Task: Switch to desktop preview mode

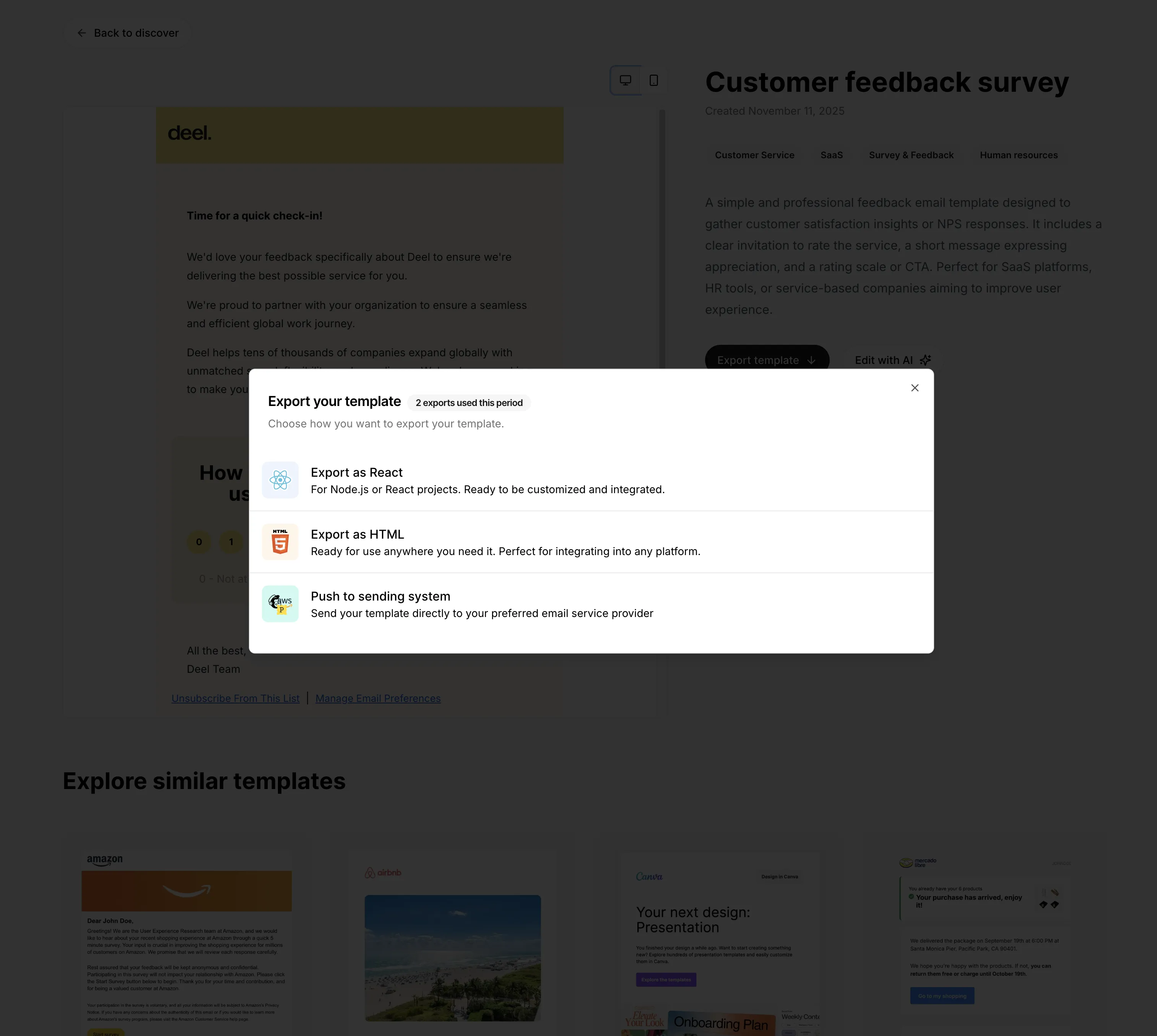Action: (625, 80)
